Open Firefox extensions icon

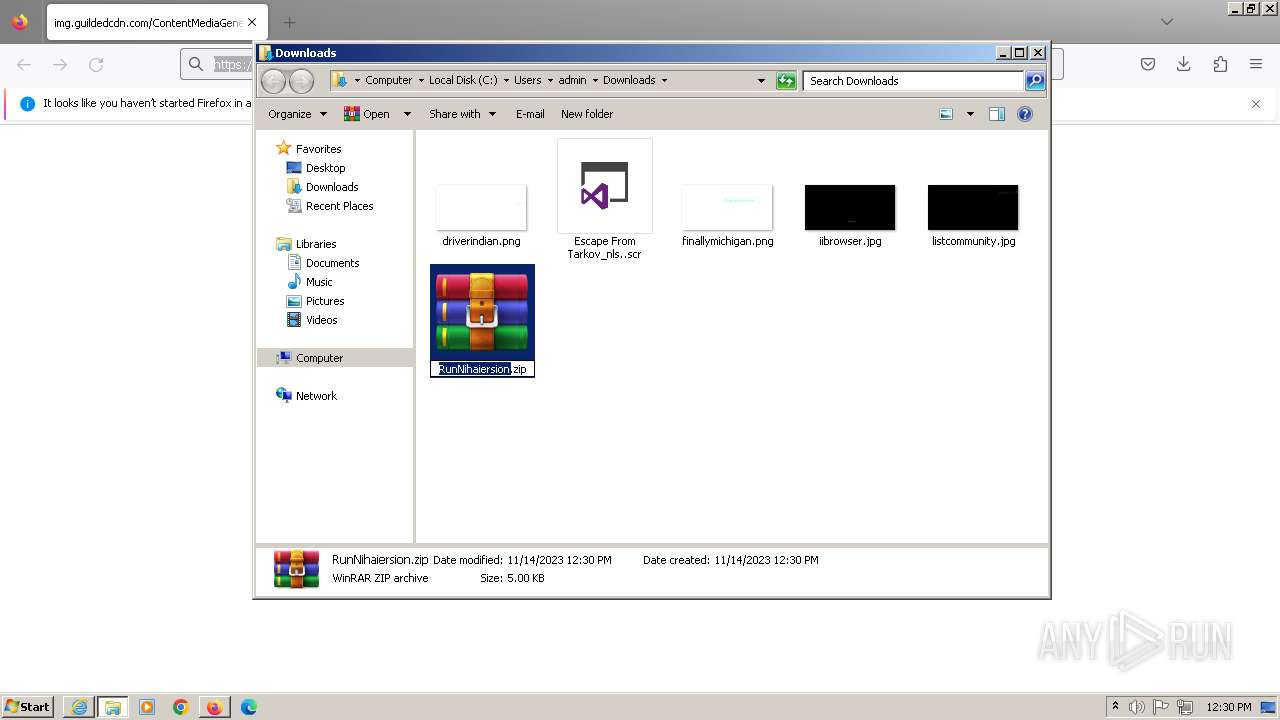point(1220,64)
